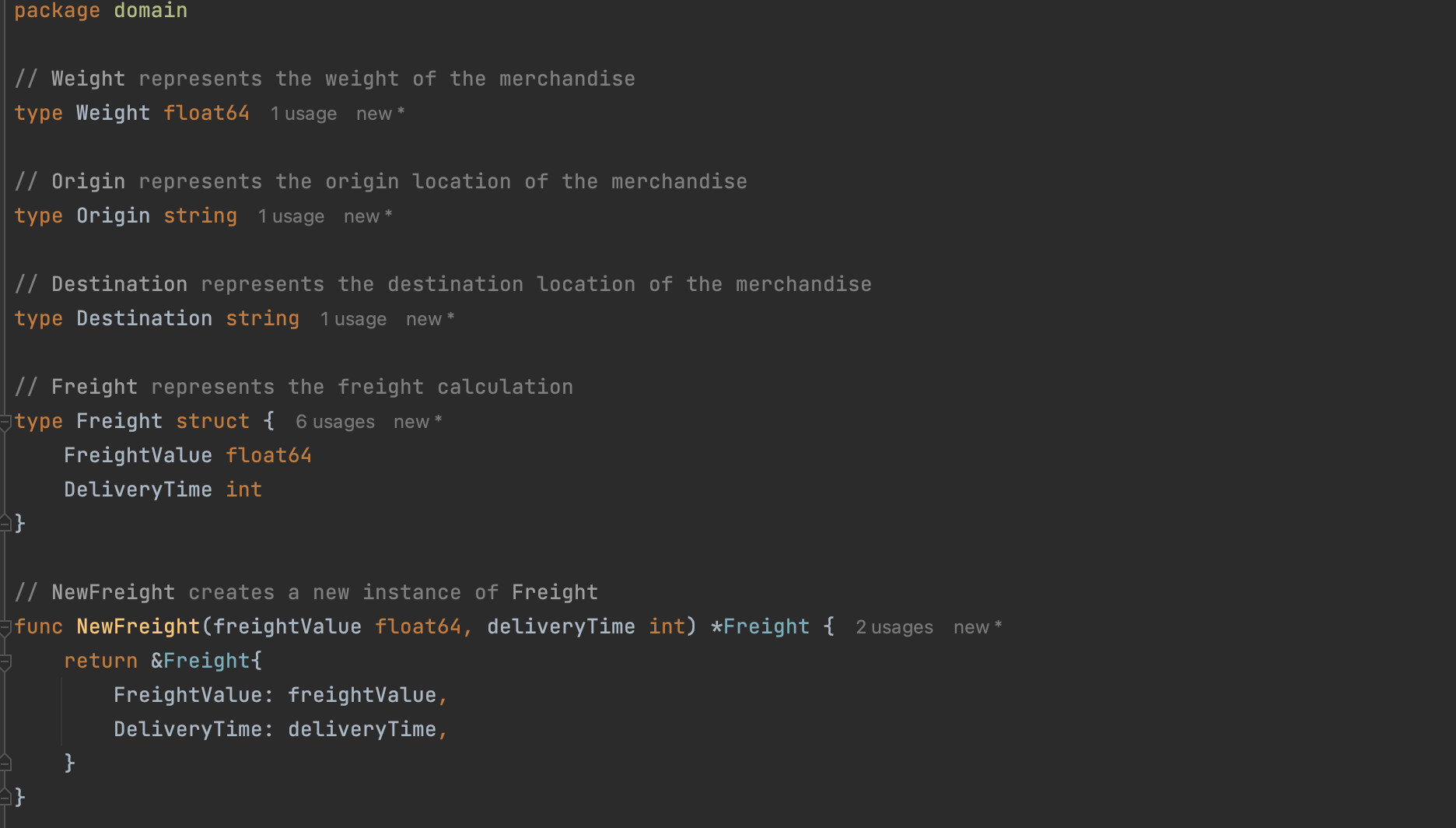Open the '1 usage' hint next to Weight type
The height and width of the screenshot is (828, 1456).
303,114
